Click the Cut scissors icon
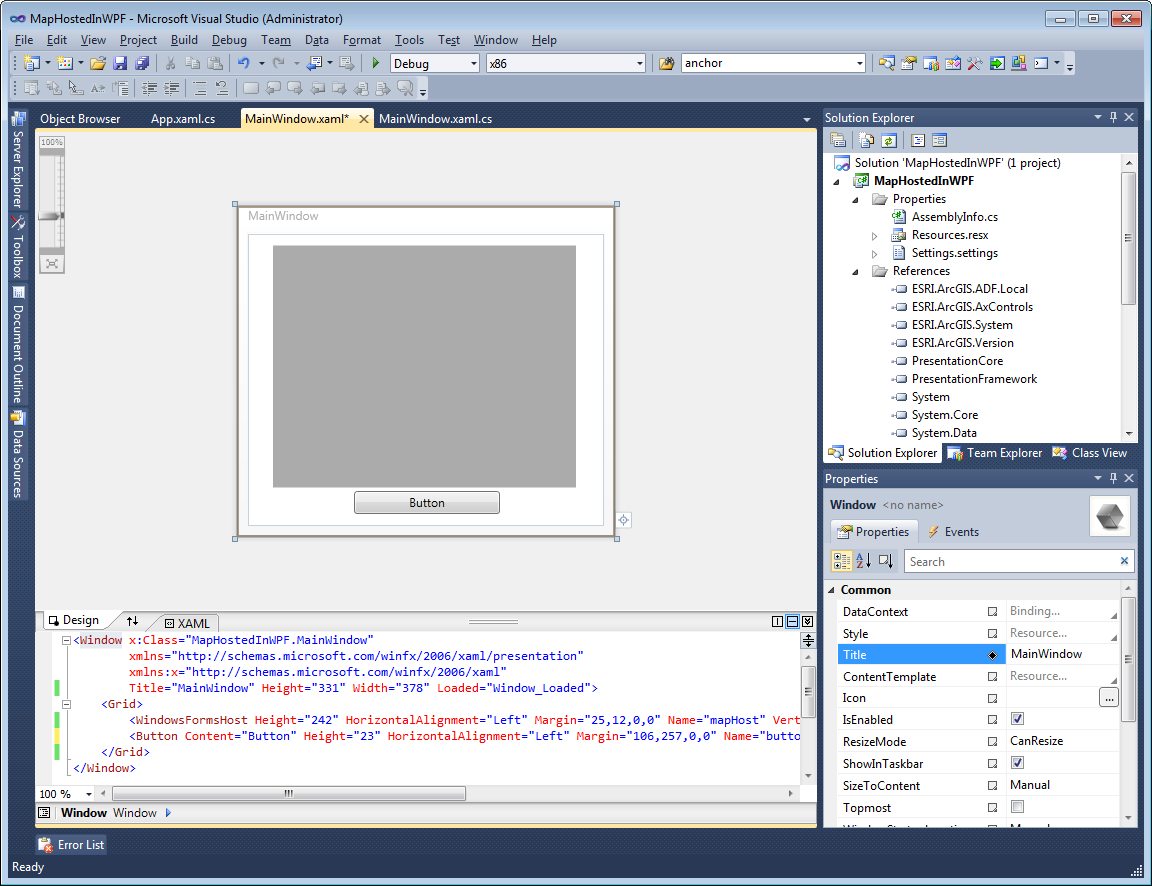This screenshot has width=1152, height=886. (x=170, y=63)
